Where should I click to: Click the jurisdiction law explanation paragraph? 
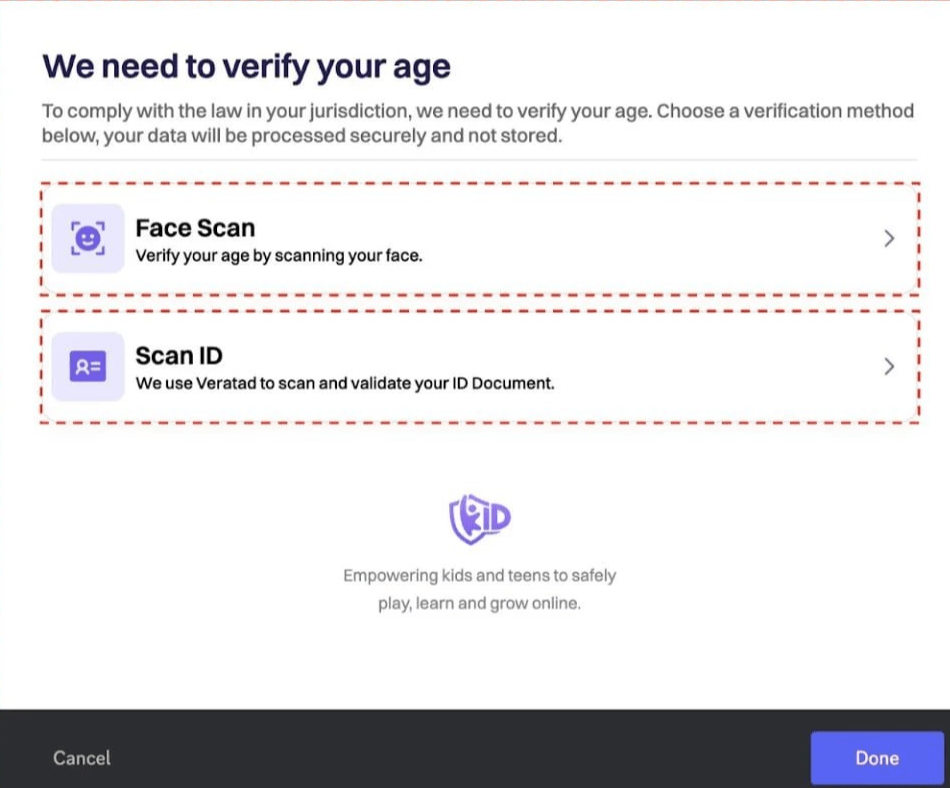[x=477, y=123]
